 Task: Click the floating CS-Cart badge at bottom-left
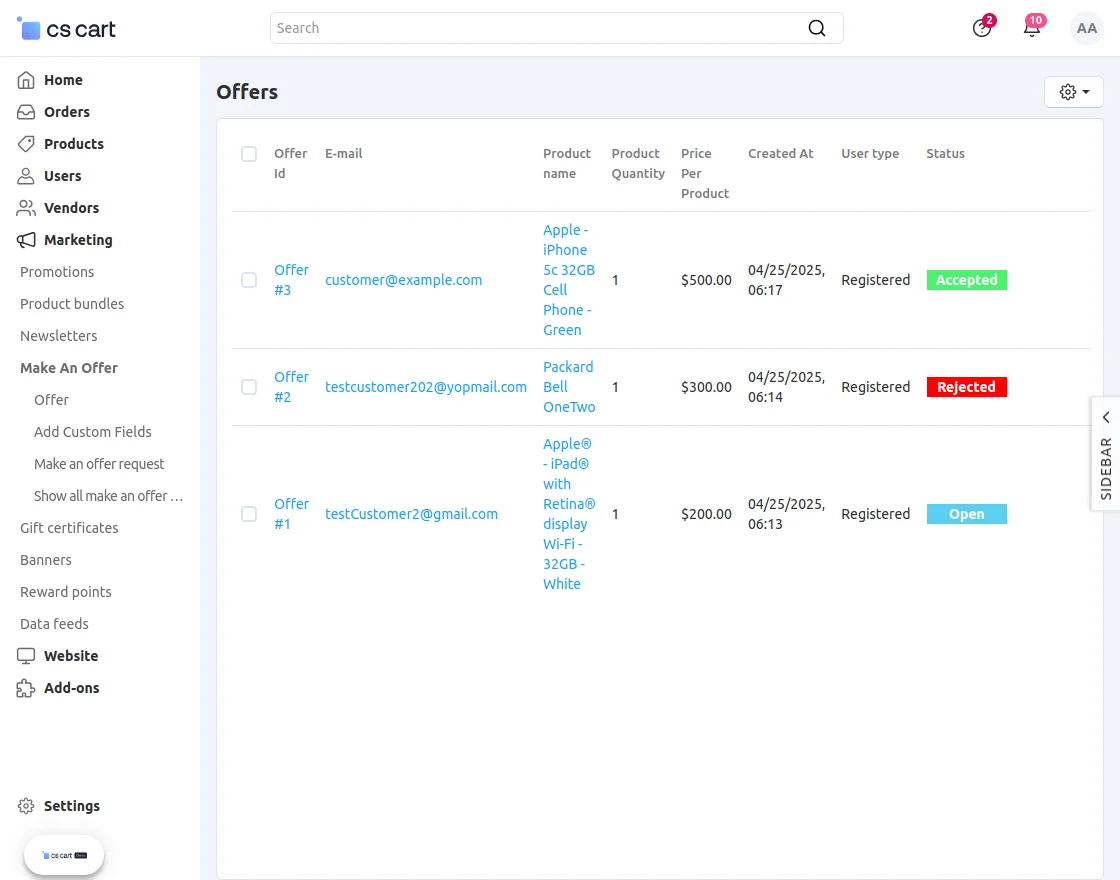64,855
